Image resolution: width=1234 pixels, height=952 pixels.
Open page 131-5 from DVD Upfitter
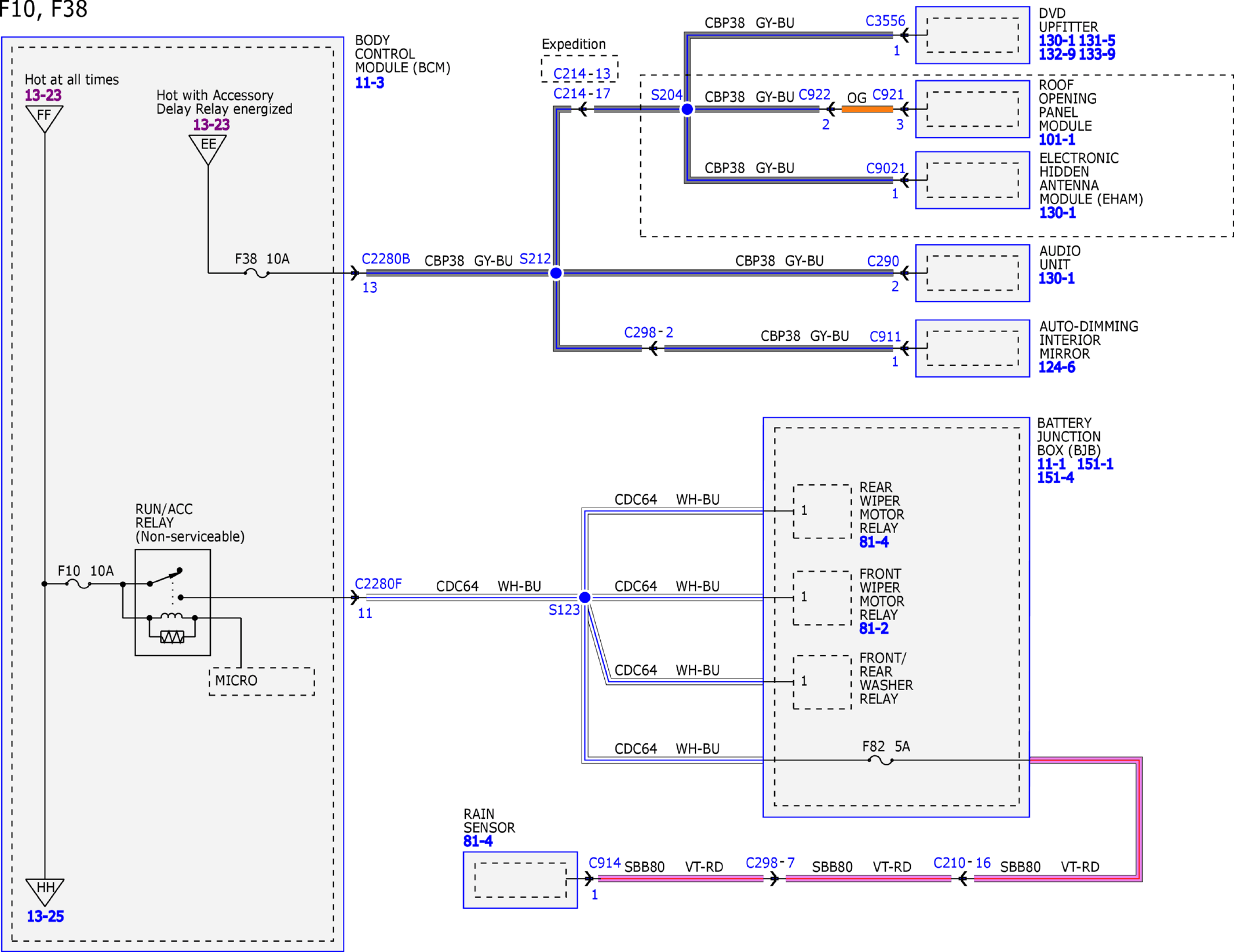(x=1097, y=41)
